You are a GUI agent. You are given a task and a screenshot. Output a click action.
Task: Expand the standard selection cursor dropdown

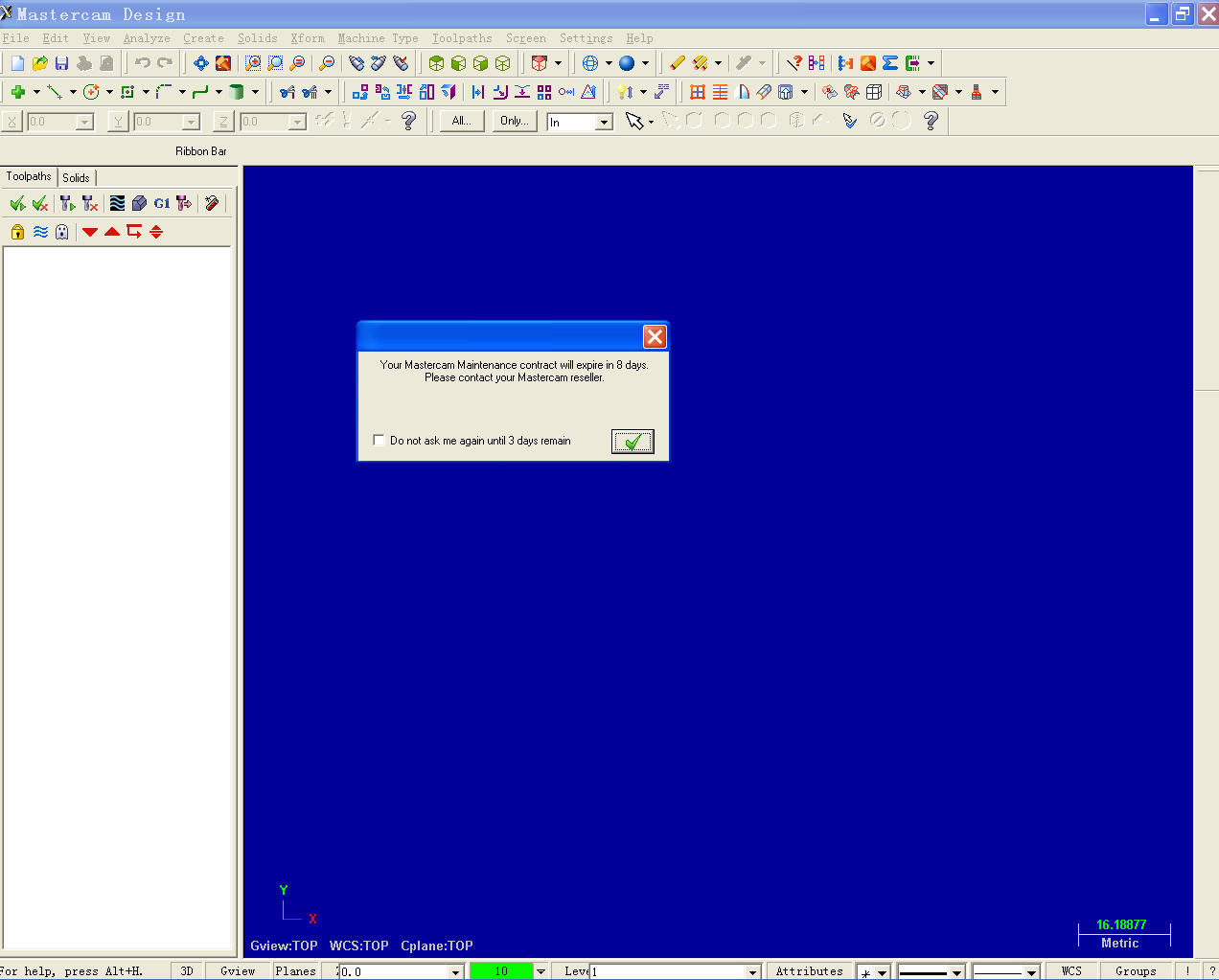point(652,122)
